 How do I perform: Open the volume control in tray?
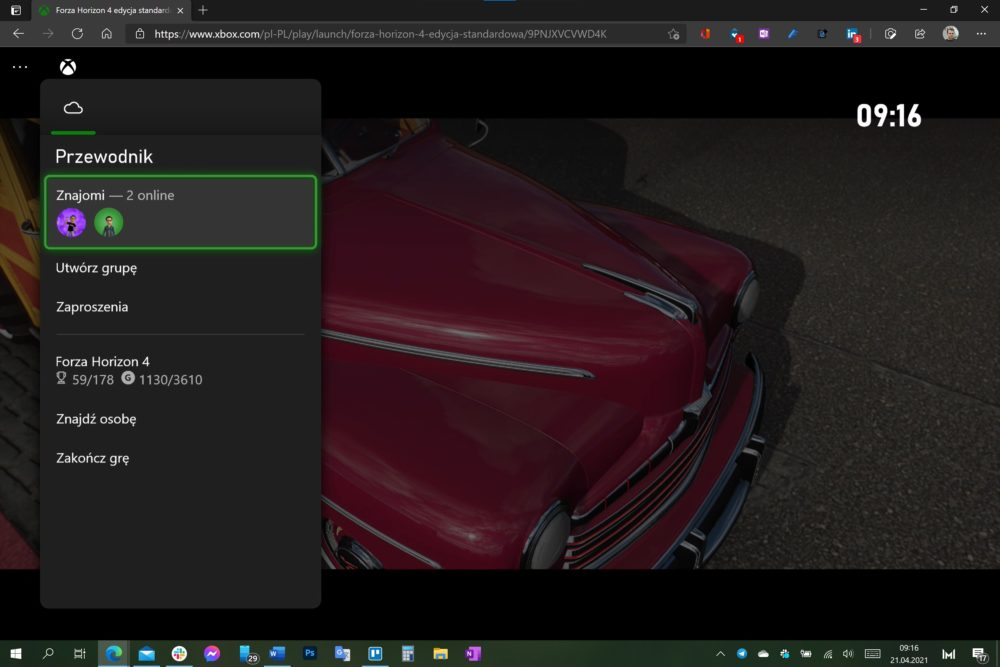coord(848,654)
